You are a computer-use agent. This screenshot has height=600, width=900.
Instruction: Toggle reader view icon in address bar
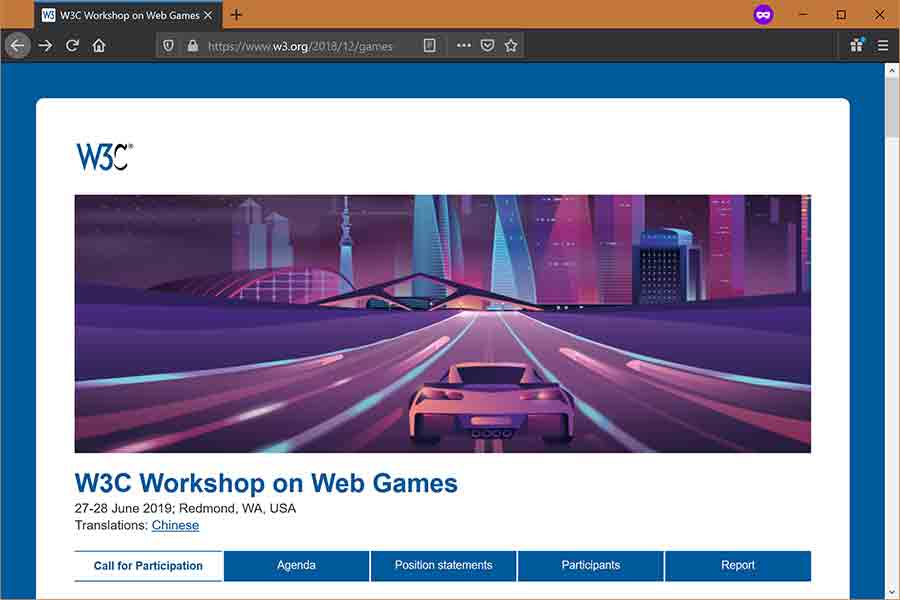pyautogui.click(x=429, y=45)
